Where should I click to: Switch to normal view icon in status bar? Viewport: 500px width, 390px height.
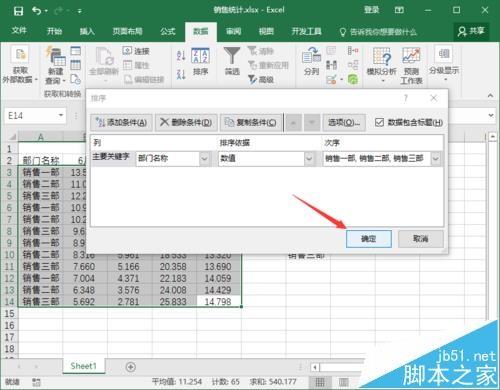(320, 382)
